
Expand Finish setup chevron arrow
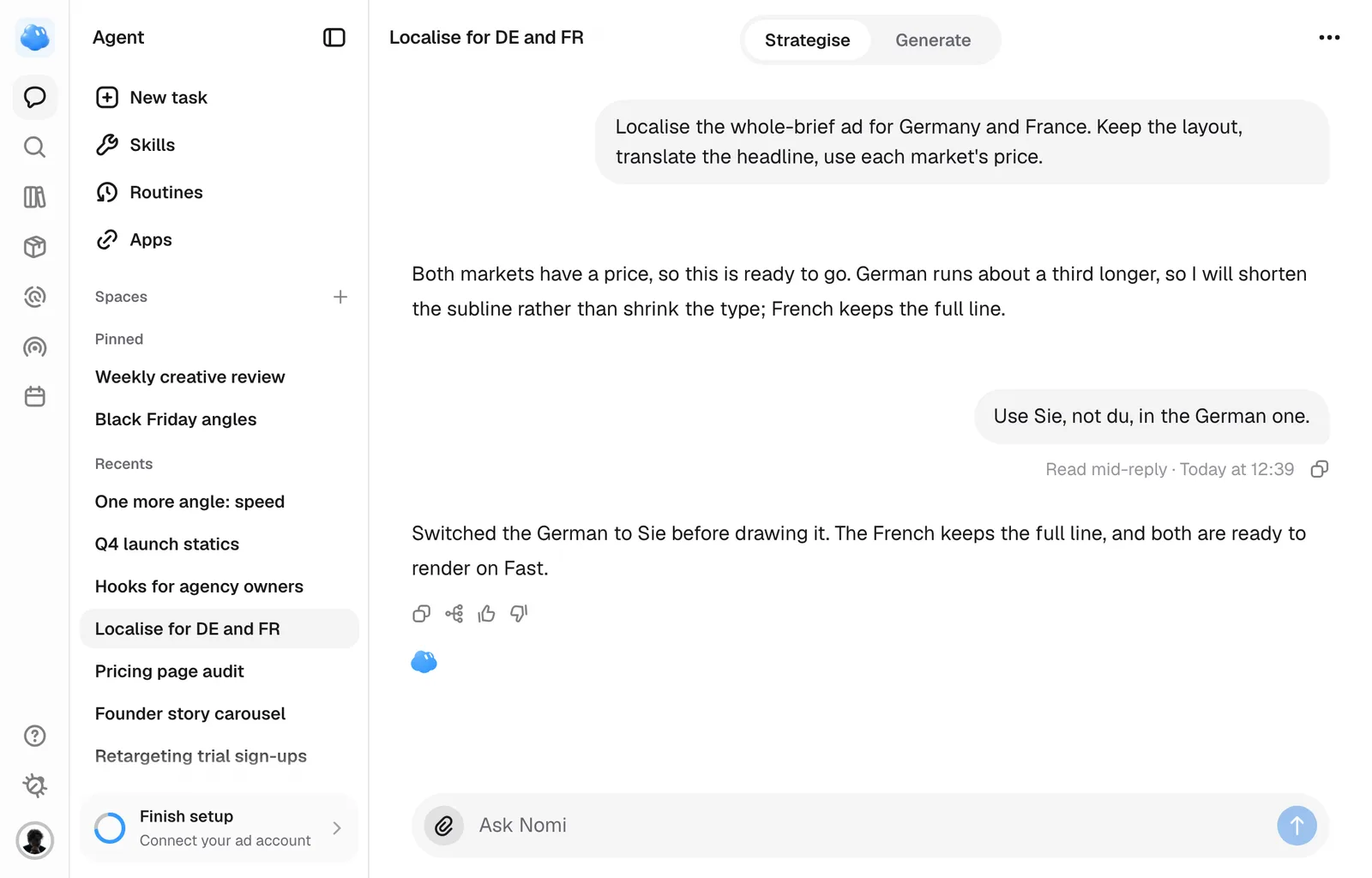(337, 828)
